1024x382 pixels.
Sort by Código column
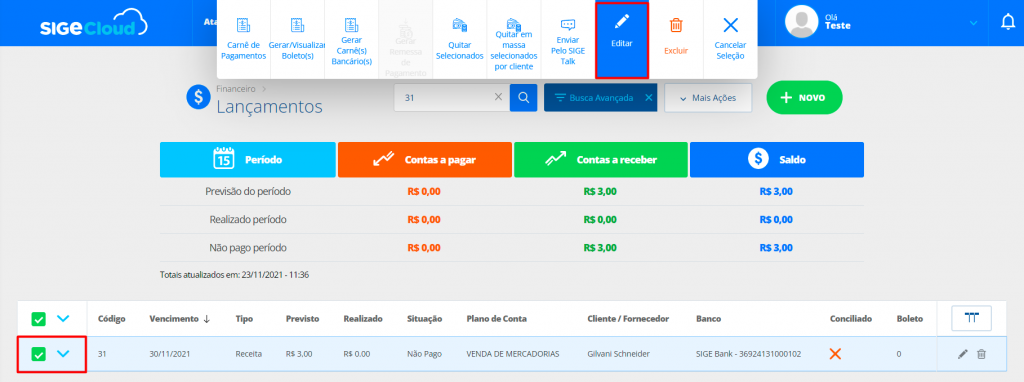pos(112,319)
